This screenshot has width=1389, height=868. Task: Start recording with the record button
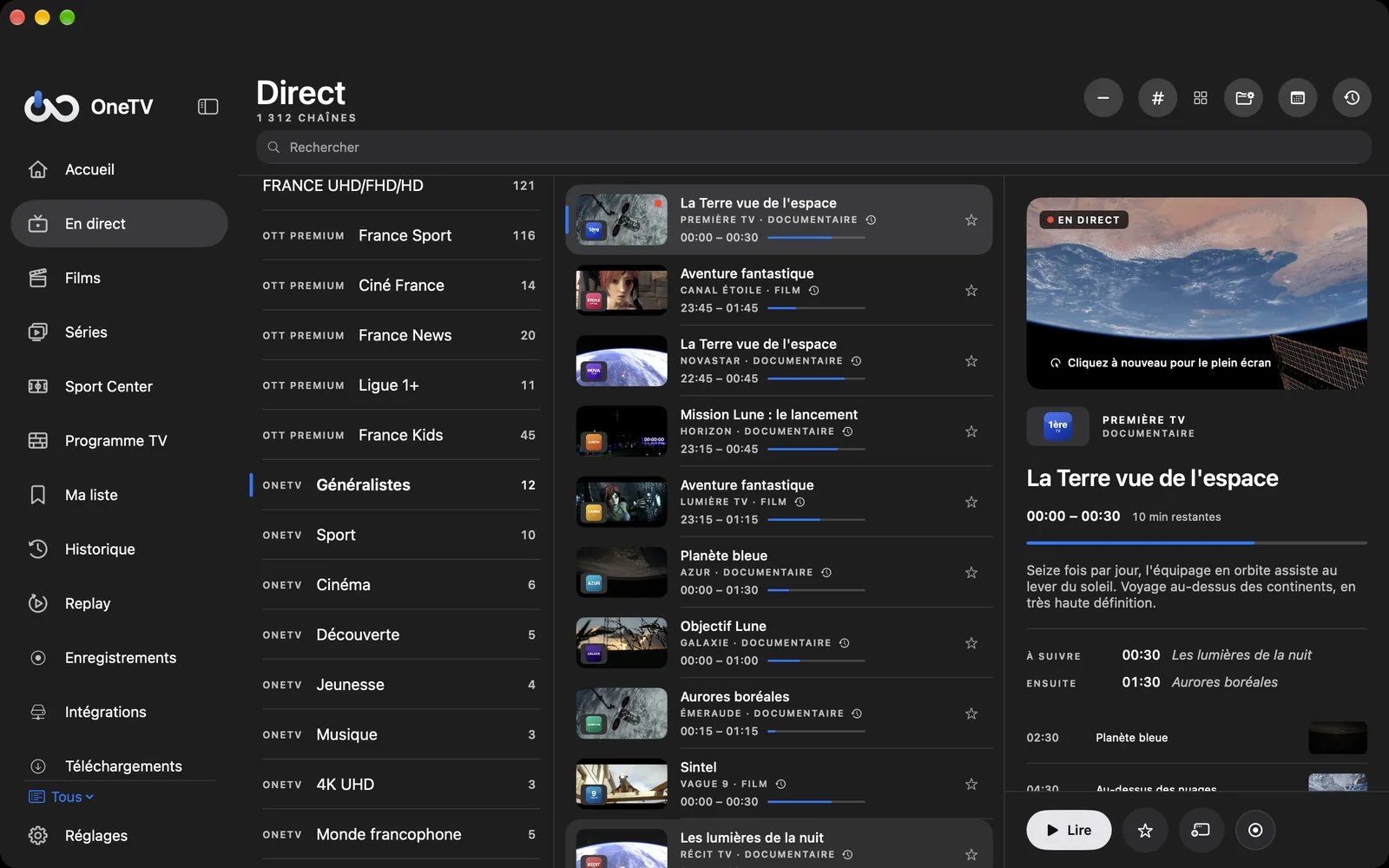[1255, 831]
